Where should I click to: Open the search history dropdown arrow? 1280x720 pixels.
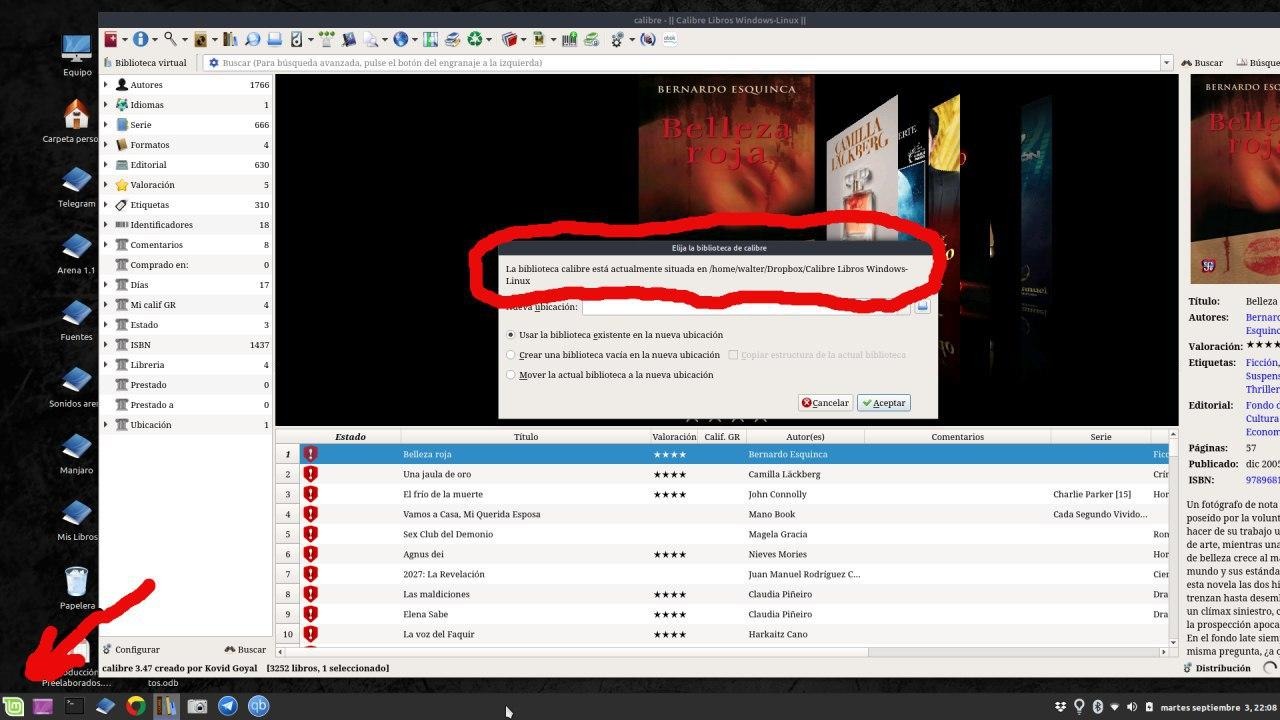pos(1166,62)
